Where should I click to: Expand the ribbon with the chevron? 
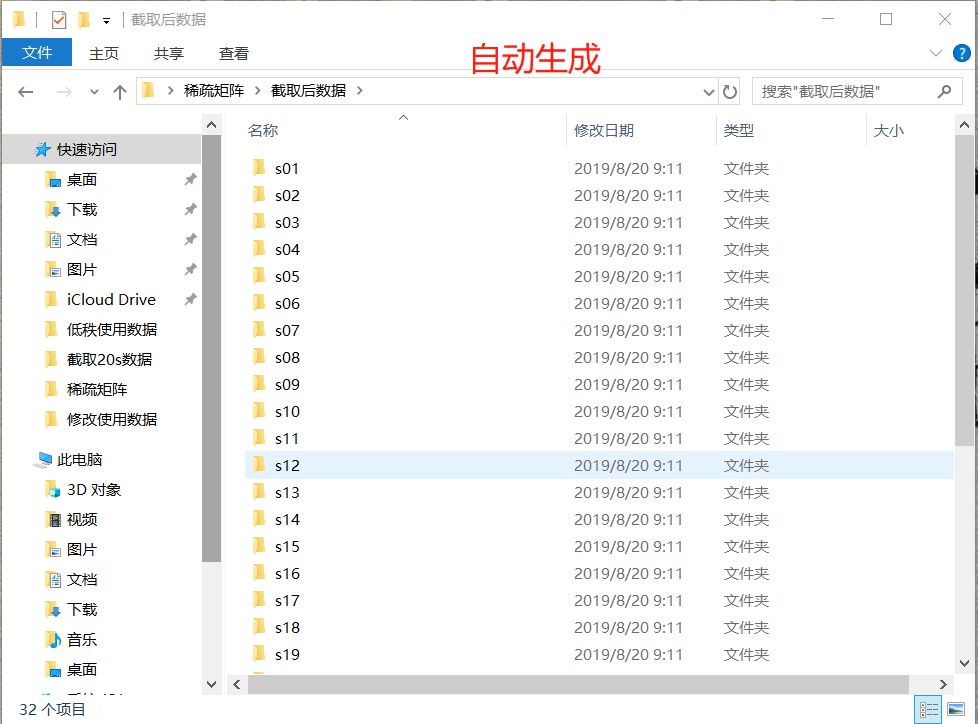(x=935, y=53)
